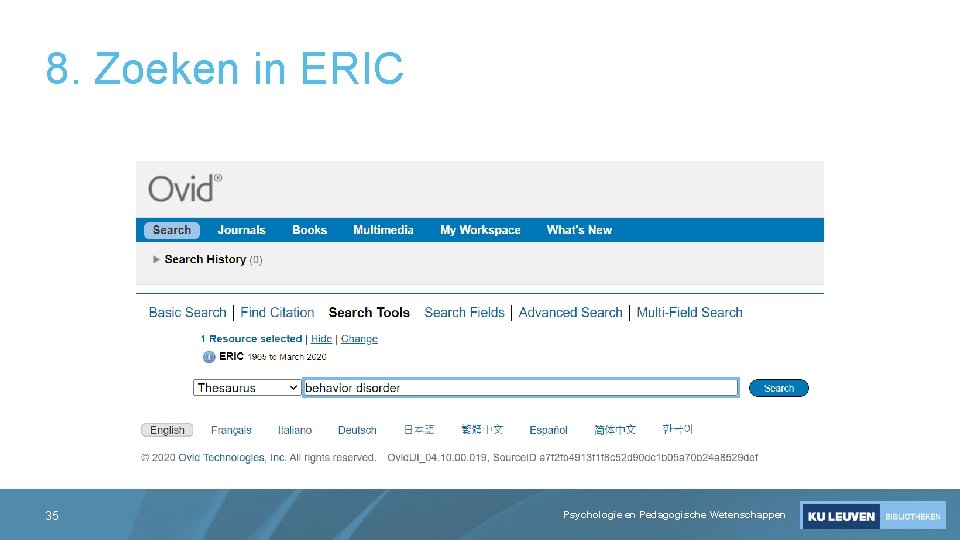Click the '1 Resource selected' text
Image resolution: width=960 pixels, height=540 pixels.
(251, 339)
